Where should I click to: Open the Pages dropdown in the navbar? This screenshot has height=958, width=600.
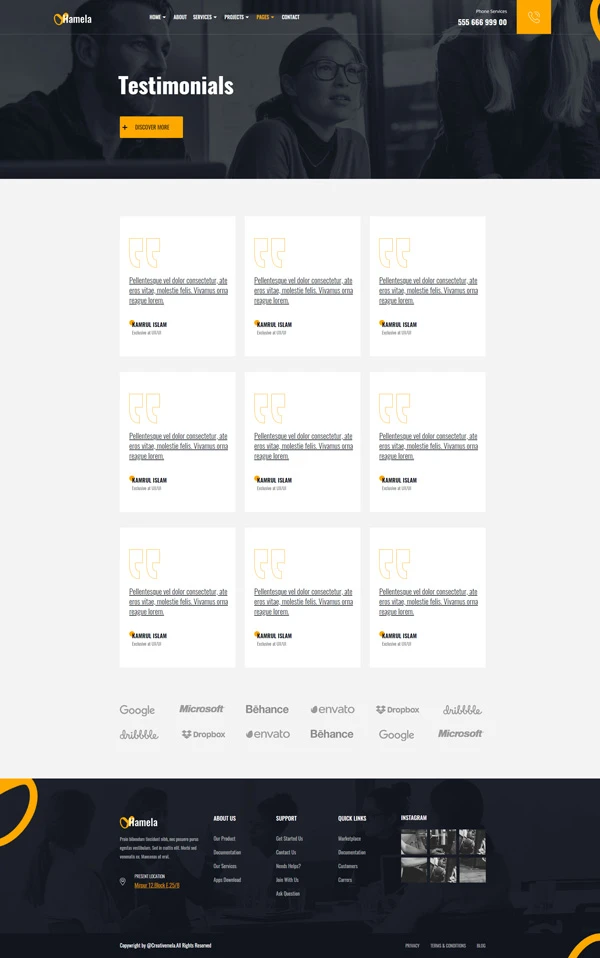(x=264, y=17)
